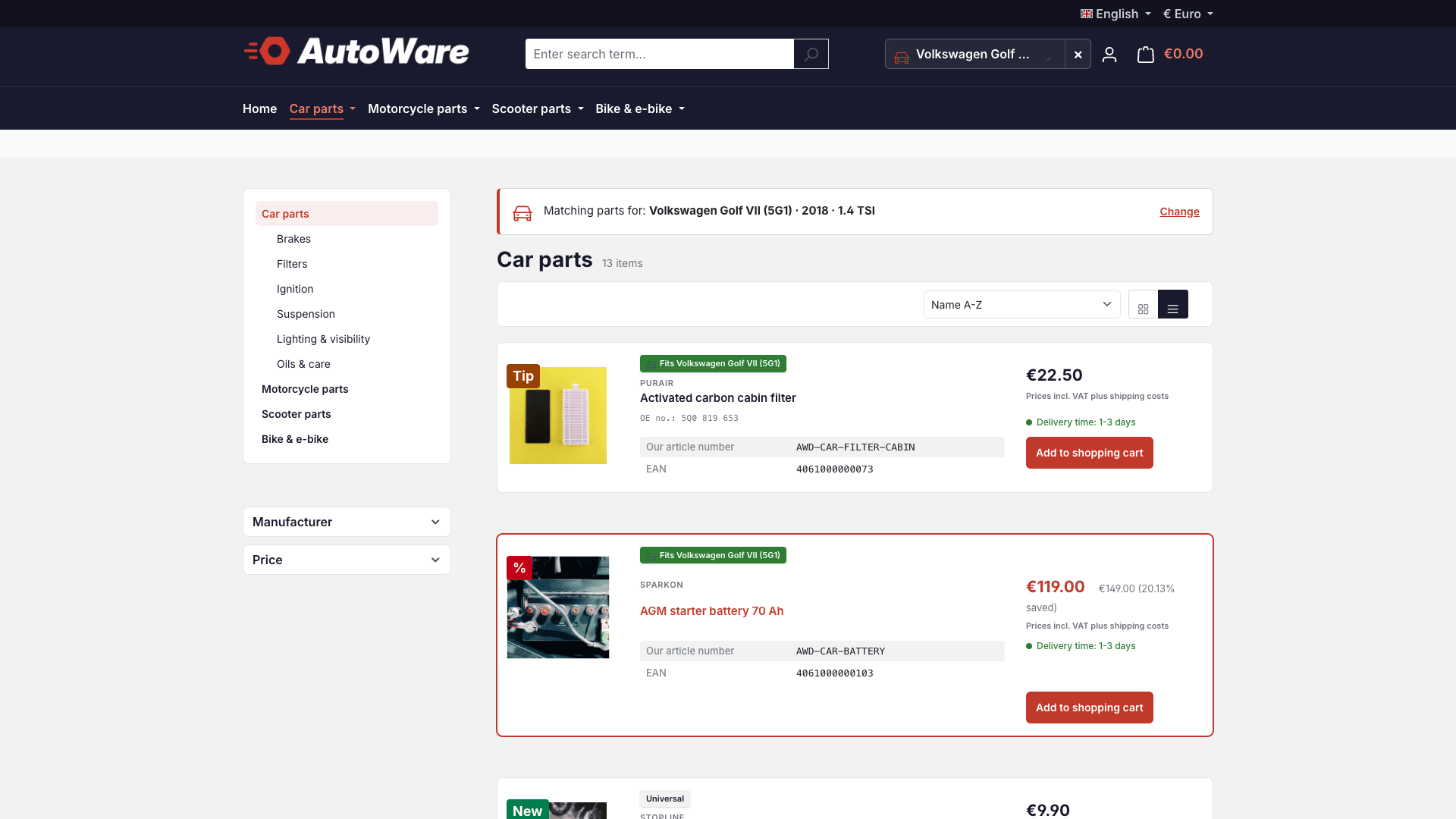Focus the search term input field
This screenshot has height=819, width=1456.
[659, 54]
